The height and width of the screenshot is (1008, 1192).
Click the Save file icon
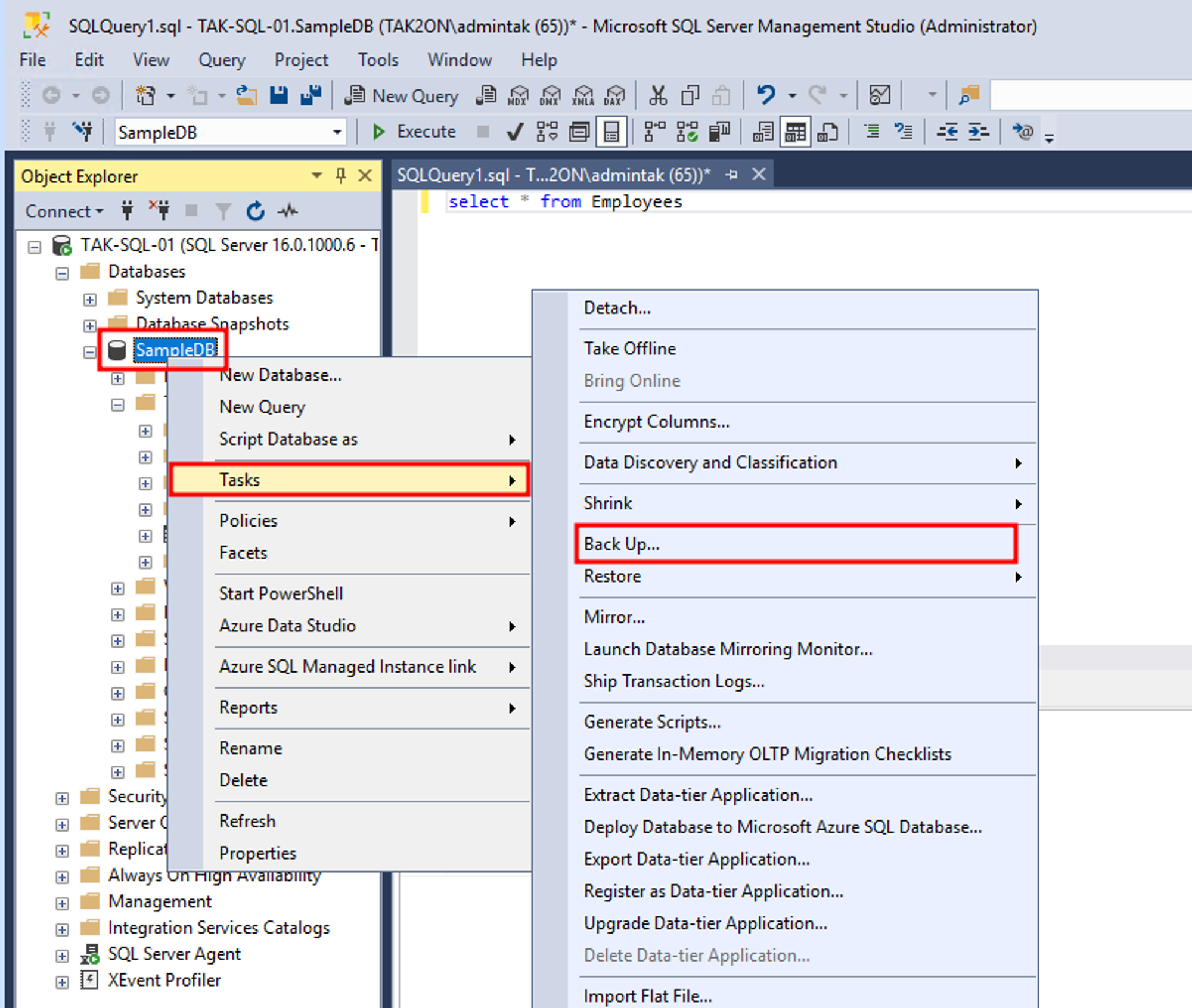pyautogui.click(x=278, y=95)
